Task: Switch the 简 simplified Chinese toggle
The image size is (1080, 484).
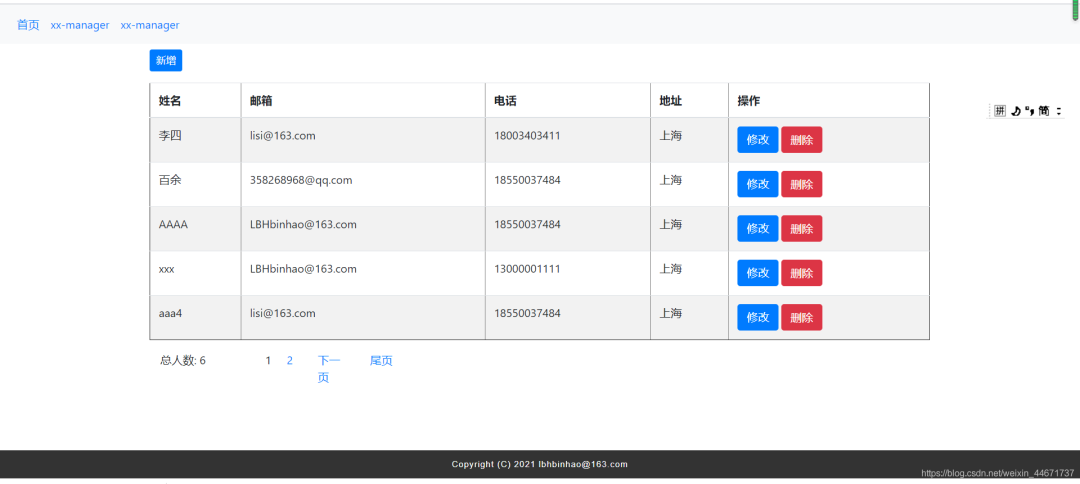Action: 1044,111
